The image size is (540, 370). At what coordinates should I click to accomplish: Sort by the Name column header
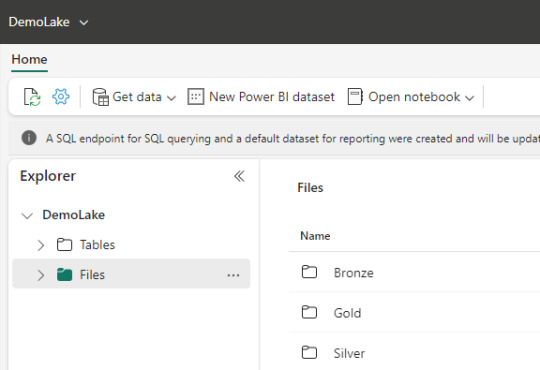(x=315, y=236)
